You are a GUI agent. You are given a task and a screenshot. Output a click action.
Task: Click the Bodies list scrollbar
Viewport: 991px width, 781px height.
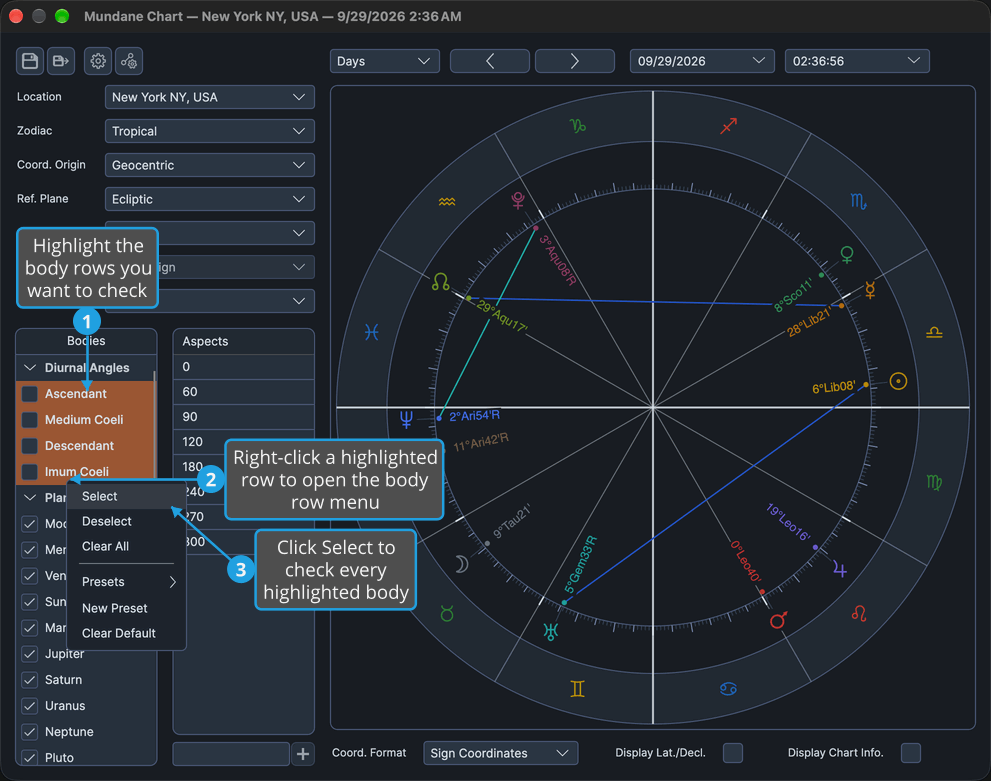pyautogui.click(x=155, y=427)
